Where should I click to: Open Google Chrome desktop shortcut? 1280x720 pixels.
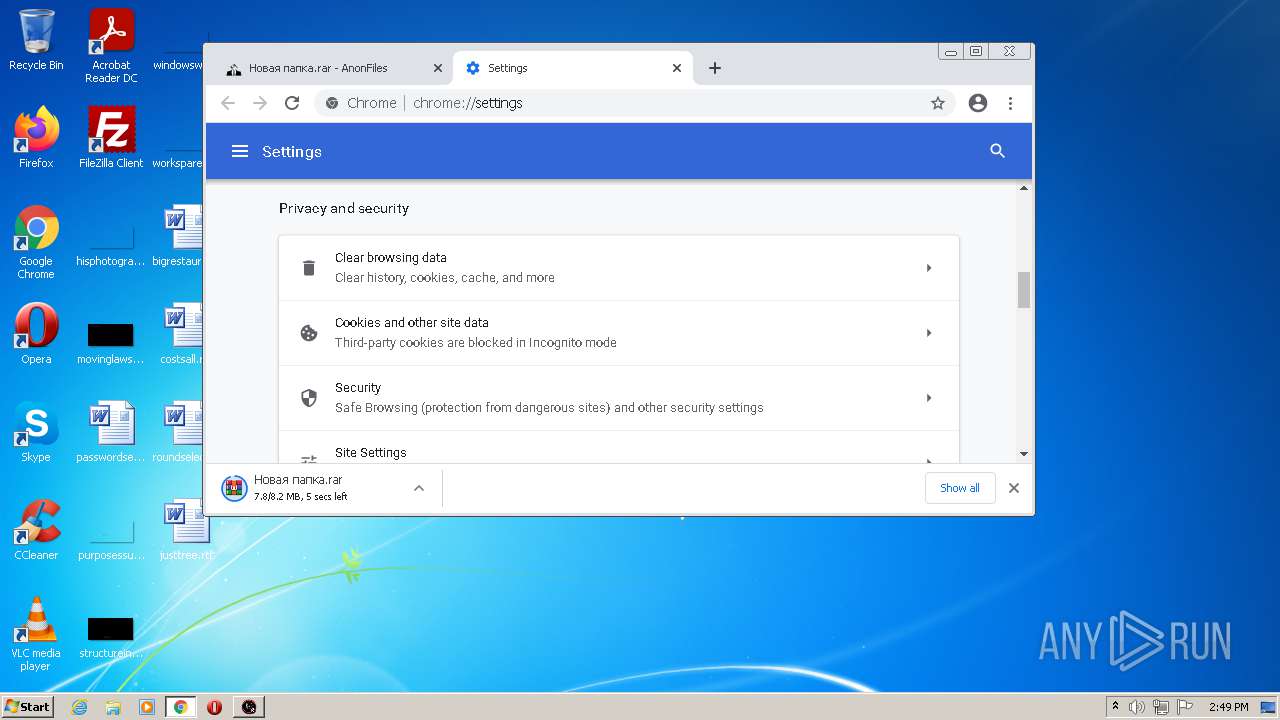pos(36,242)
